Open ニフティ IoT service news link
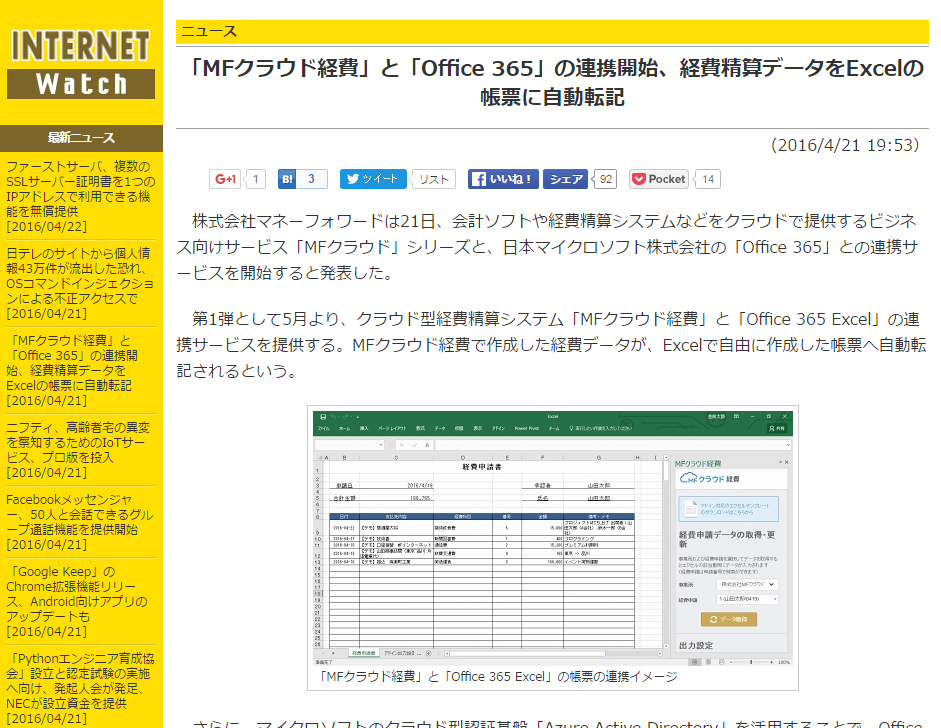 pos(78,442)
